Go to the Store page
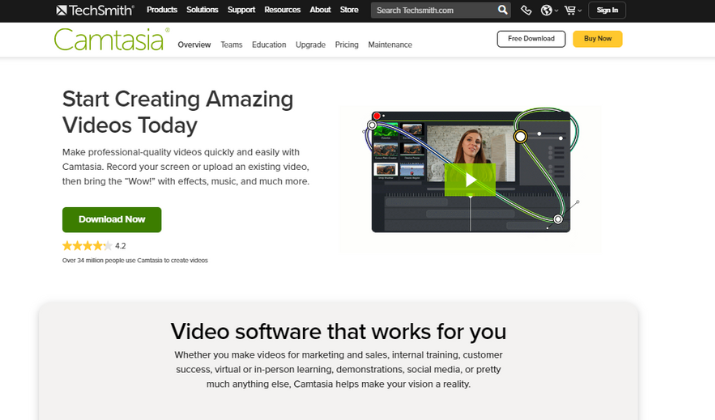This screenshot has height=420, width=715. click(x=349, y=10)
